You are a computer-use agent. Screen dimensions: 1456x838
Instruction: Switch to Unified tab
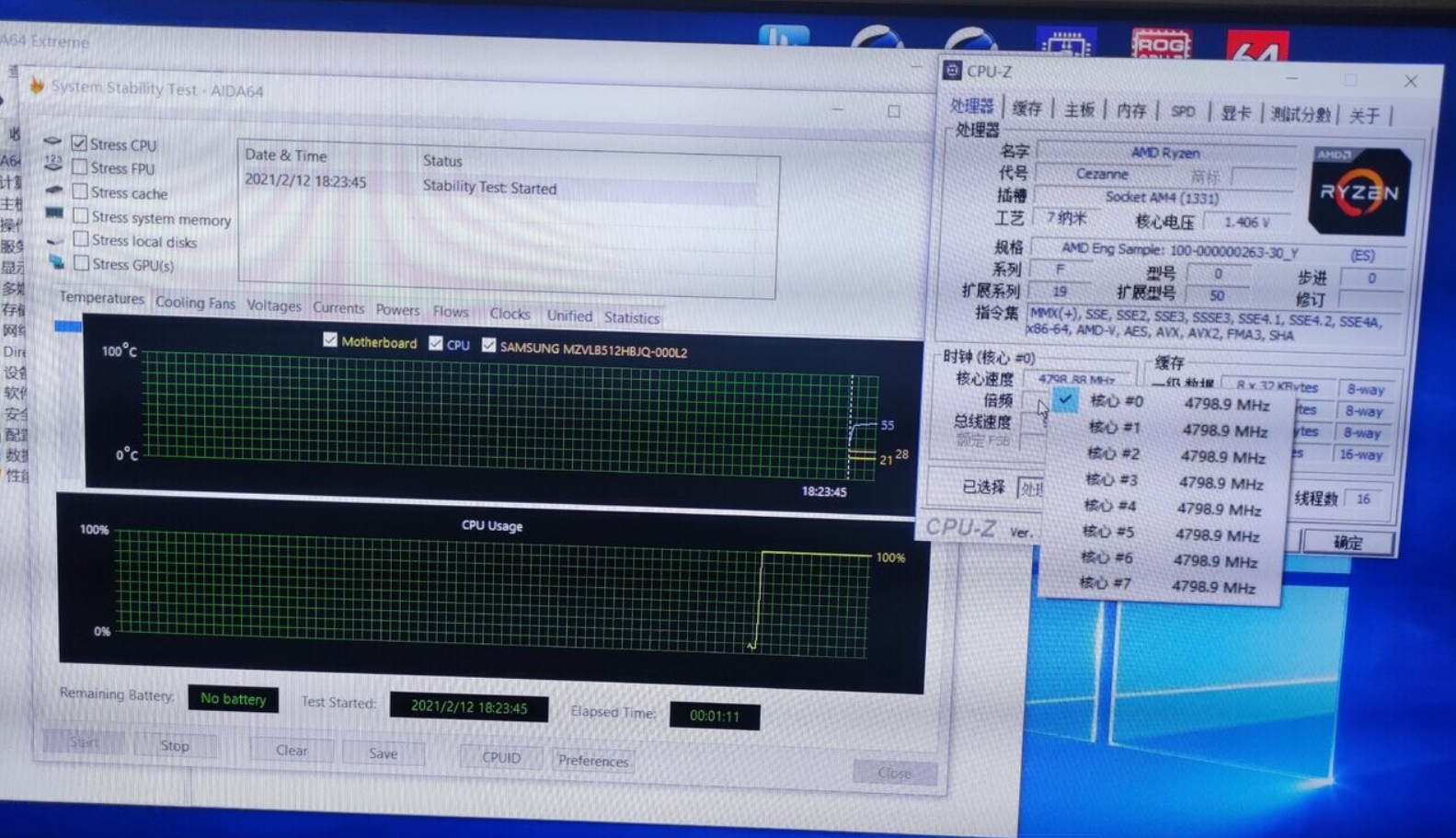(569, 316)
